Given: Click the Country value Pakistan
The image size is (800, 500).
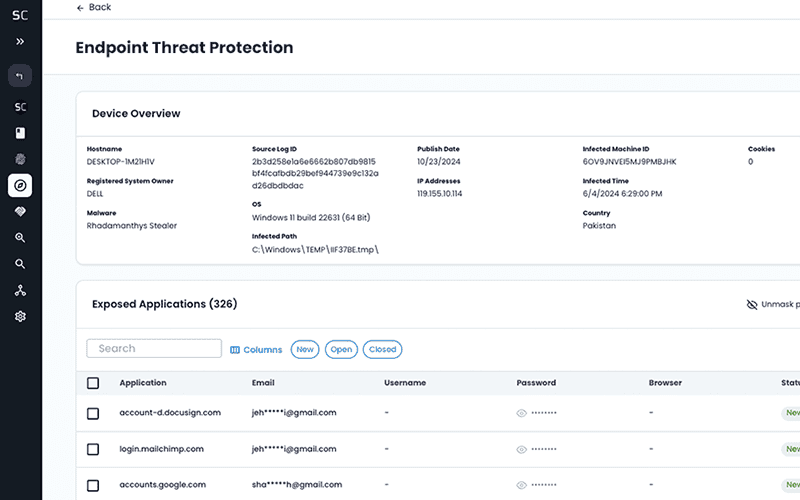Looking at the screenshot, I should 599,226.
